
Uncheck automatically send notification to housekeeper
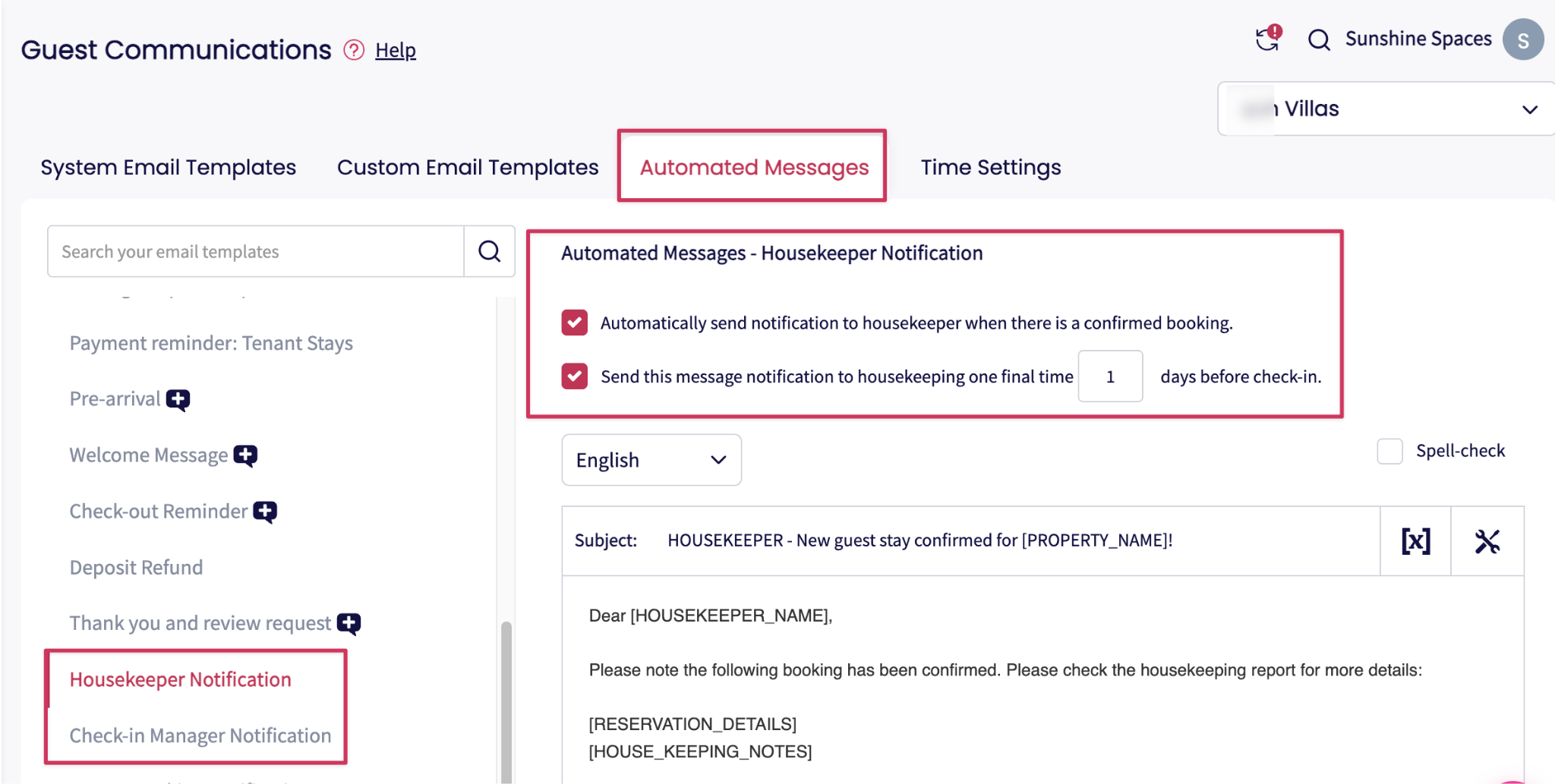575,323
